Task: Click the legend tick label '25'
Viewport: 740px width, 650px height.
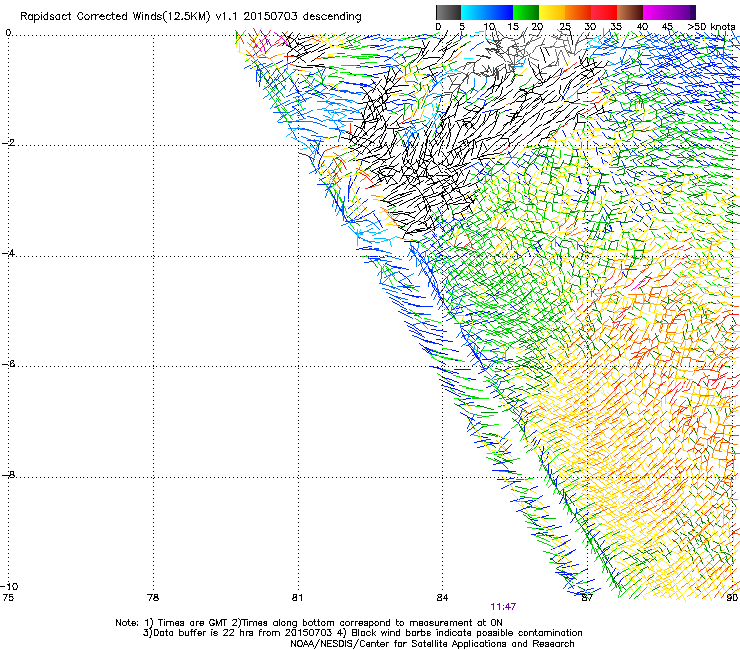Action: tap(565, 27)
